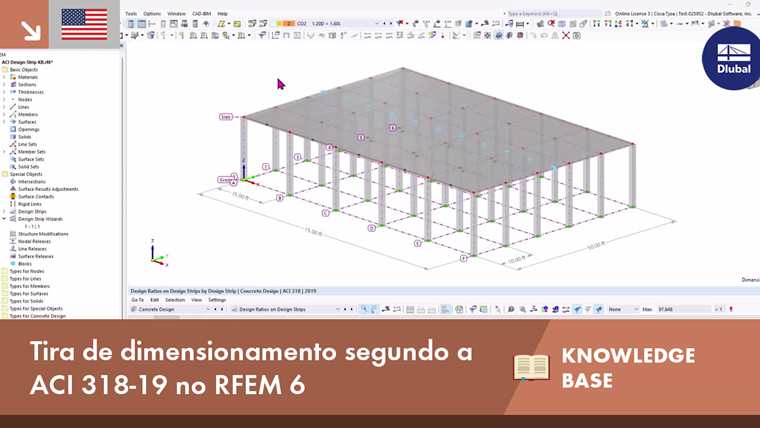This screenshot has height=428, width=760.
Task: Select Openings in the navigator tree
Action: pyautogui.click(x=29, y=129)
